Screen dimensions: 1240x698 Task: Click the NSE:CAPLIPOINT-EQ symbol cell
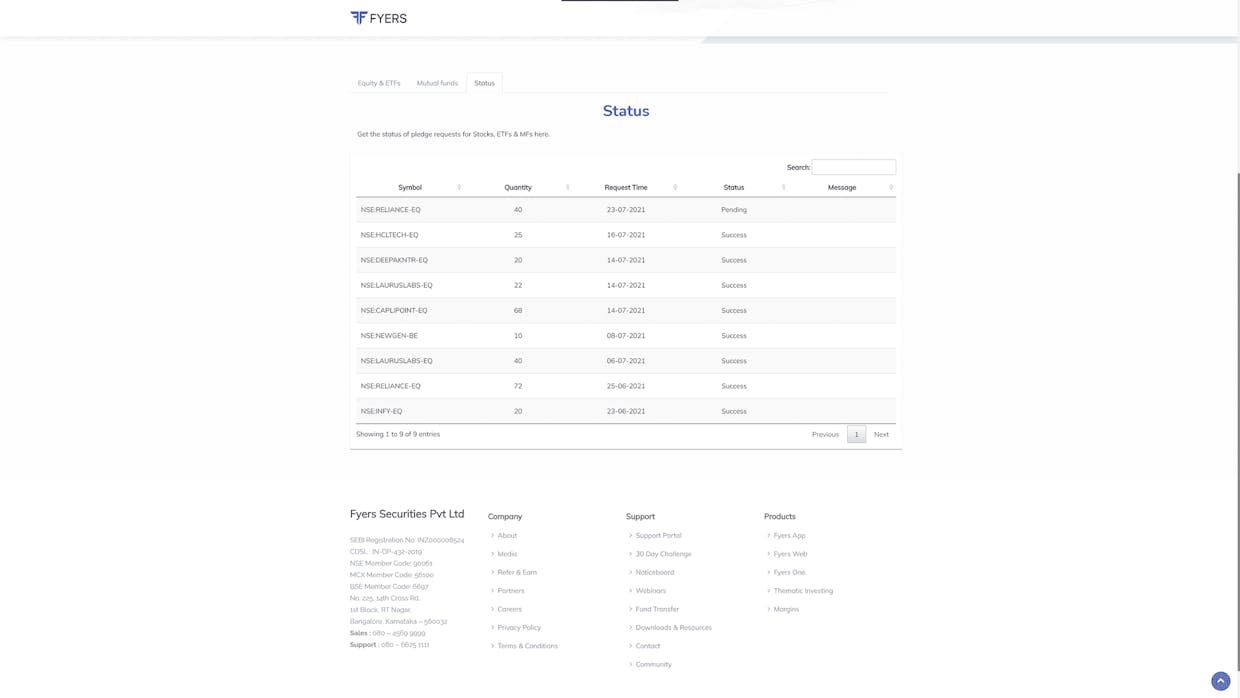[394, 310]
